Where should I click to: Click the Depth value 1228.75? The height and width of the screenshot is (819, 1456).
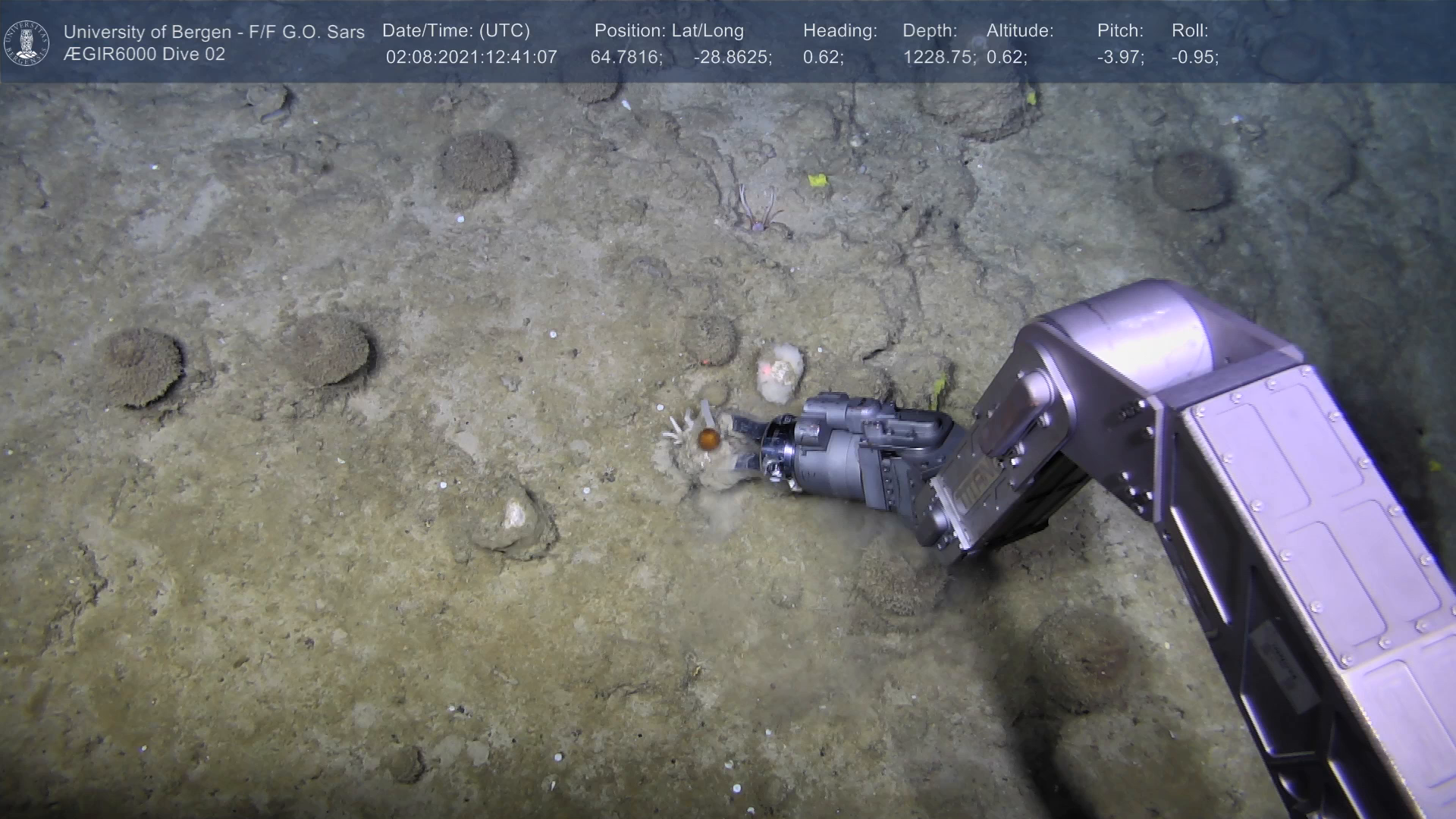point(939,58)
